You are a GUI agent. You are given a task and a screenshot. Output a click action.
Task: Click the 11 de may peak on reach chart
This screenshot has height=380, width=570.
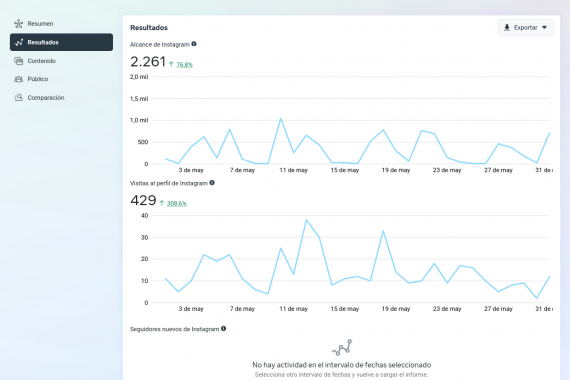(281, 119)
